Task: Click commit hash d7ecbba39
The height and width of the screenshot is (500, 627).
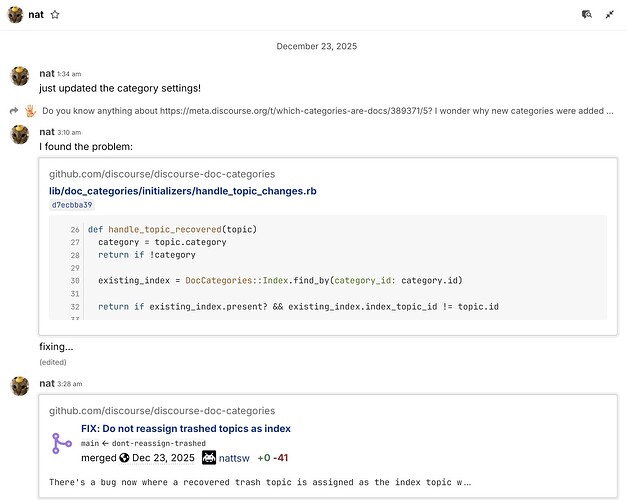Action: pyautogui.click(x=72, y=205)
